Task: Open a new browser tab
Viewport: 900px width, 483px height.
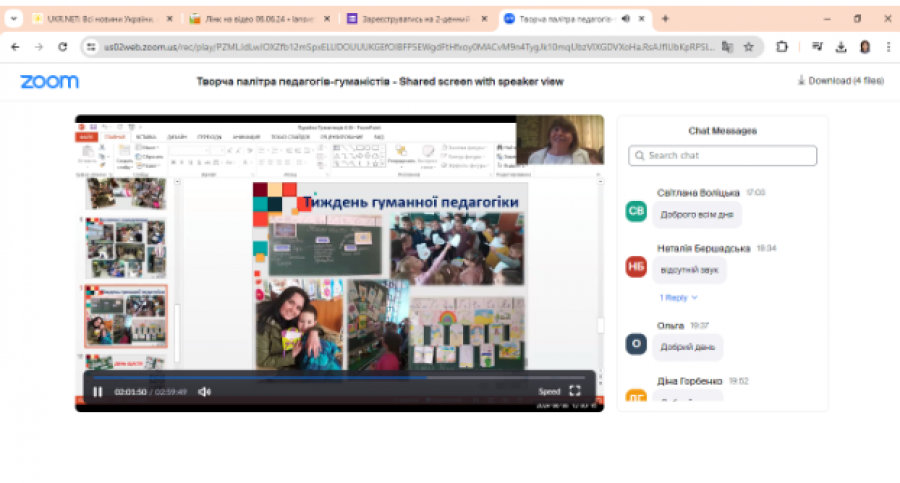Action: click(665, 19)
